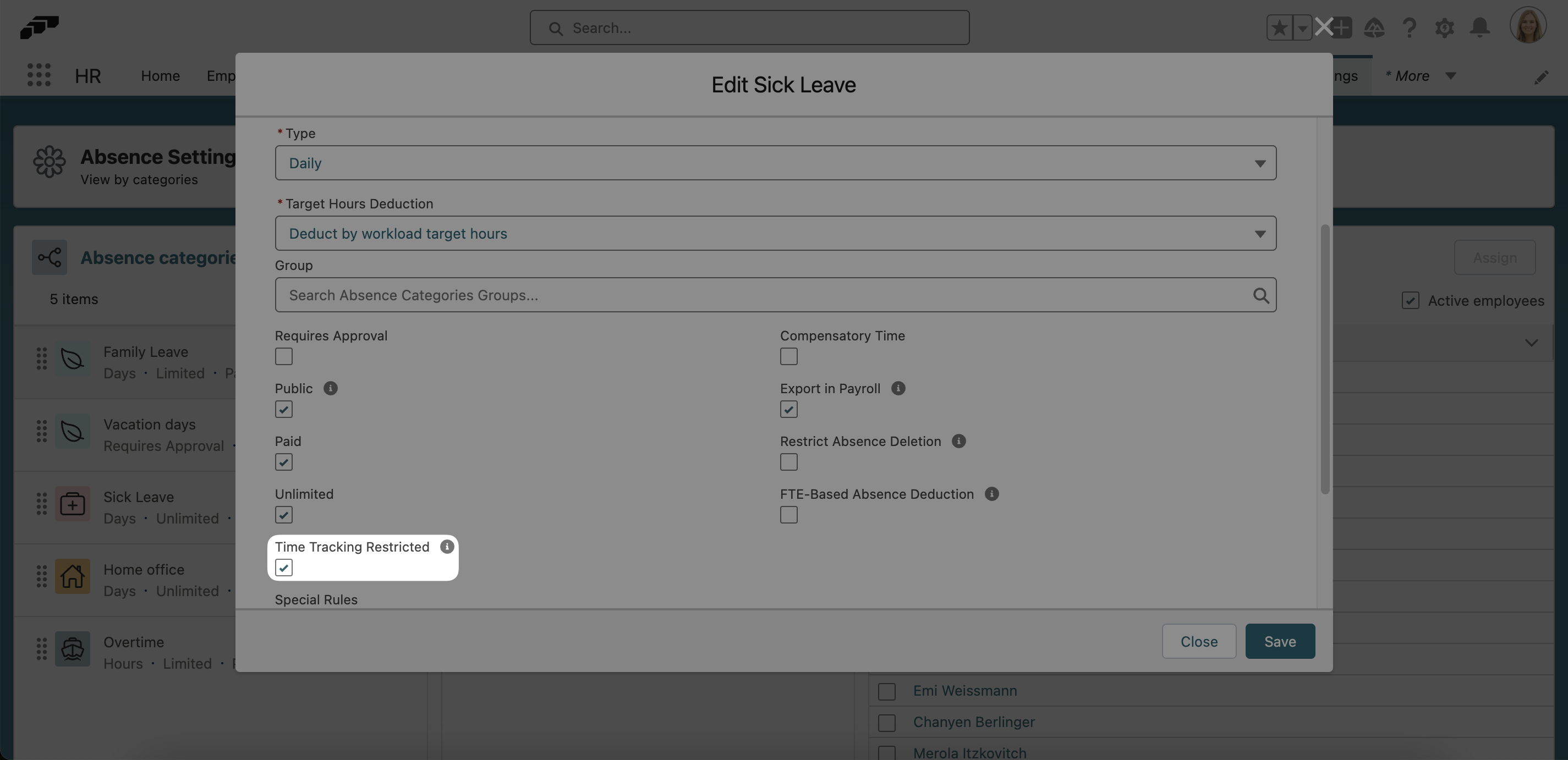
Task: Close the Edit Sick Leave dialog
Action: (x=1198, y=641)
